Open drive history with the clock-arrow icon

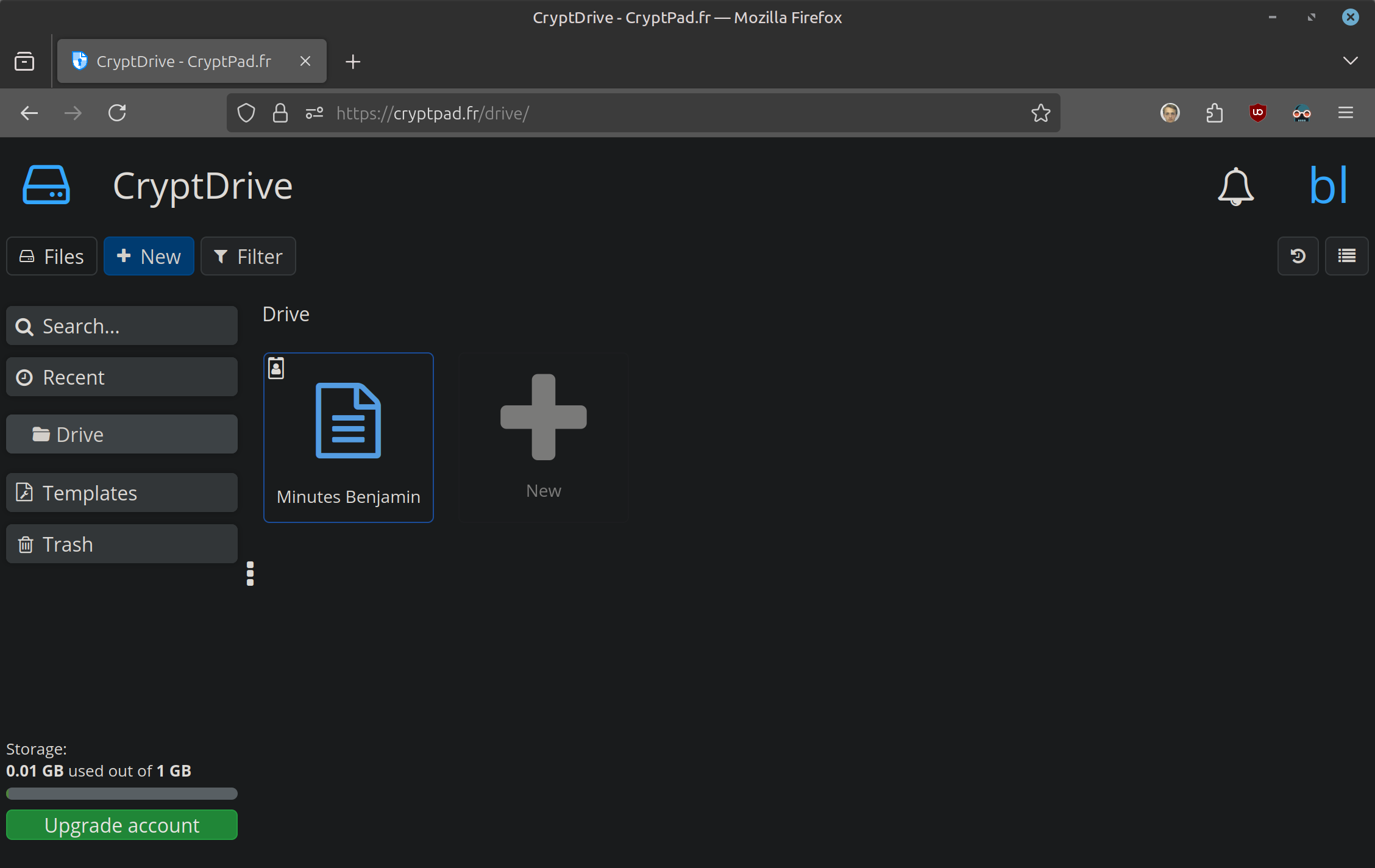[x=1298, y=256]
